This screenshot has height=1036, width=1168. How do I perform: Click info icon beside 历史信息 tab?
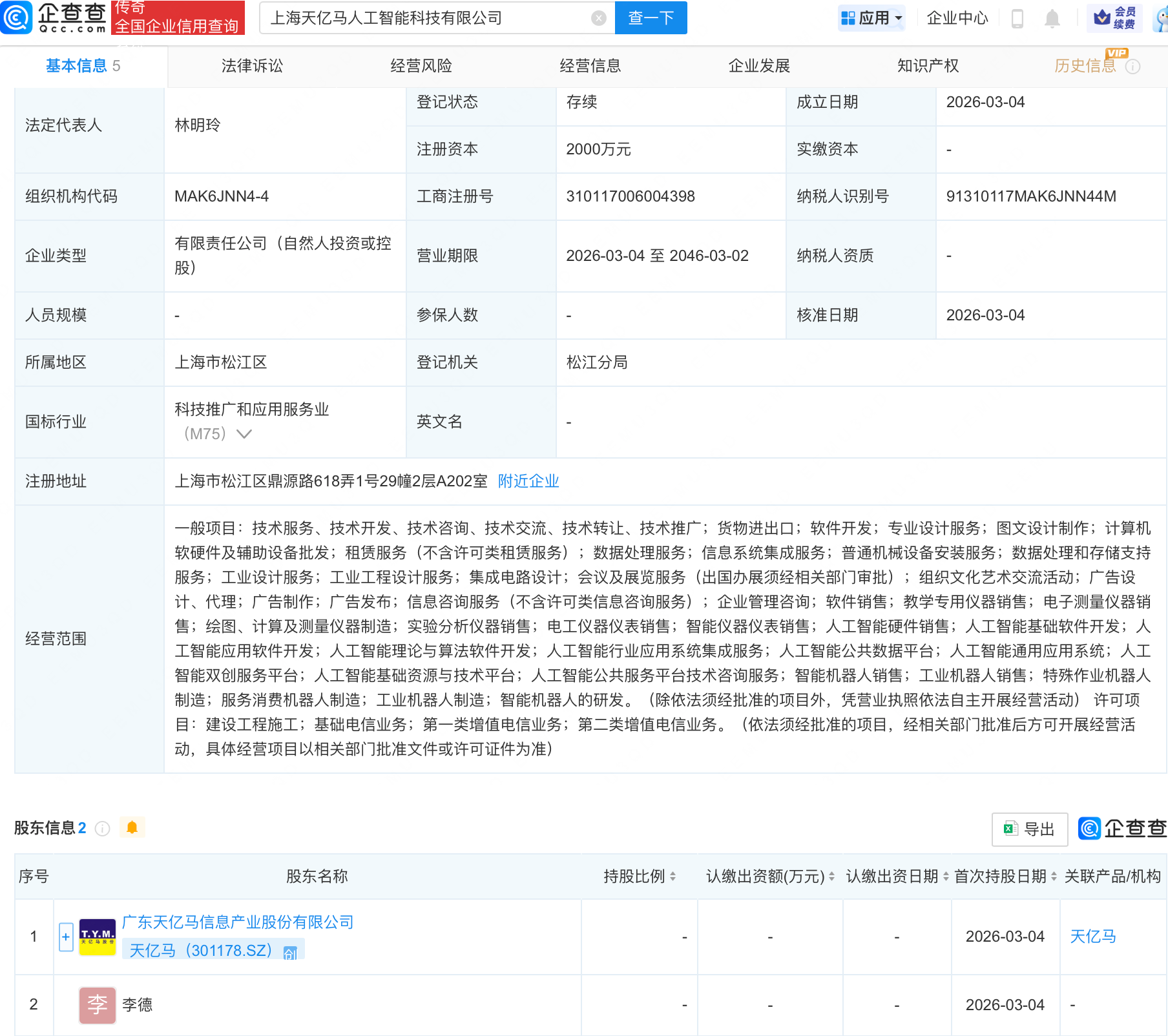tap(1132, 67)
